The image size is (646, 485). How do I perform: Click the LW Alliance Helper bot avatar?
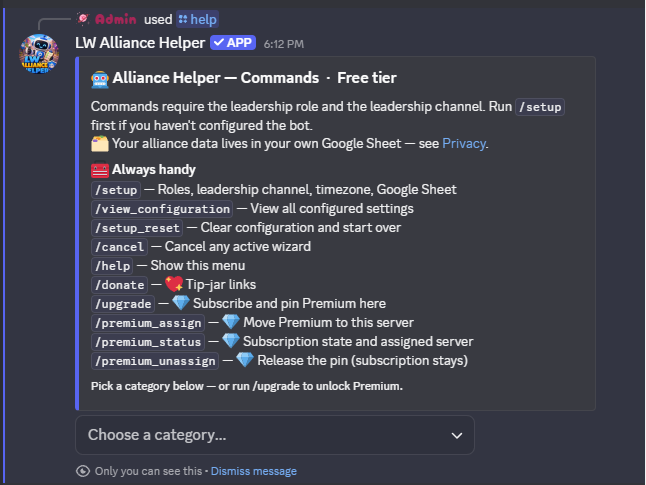(x=39, y=54)
